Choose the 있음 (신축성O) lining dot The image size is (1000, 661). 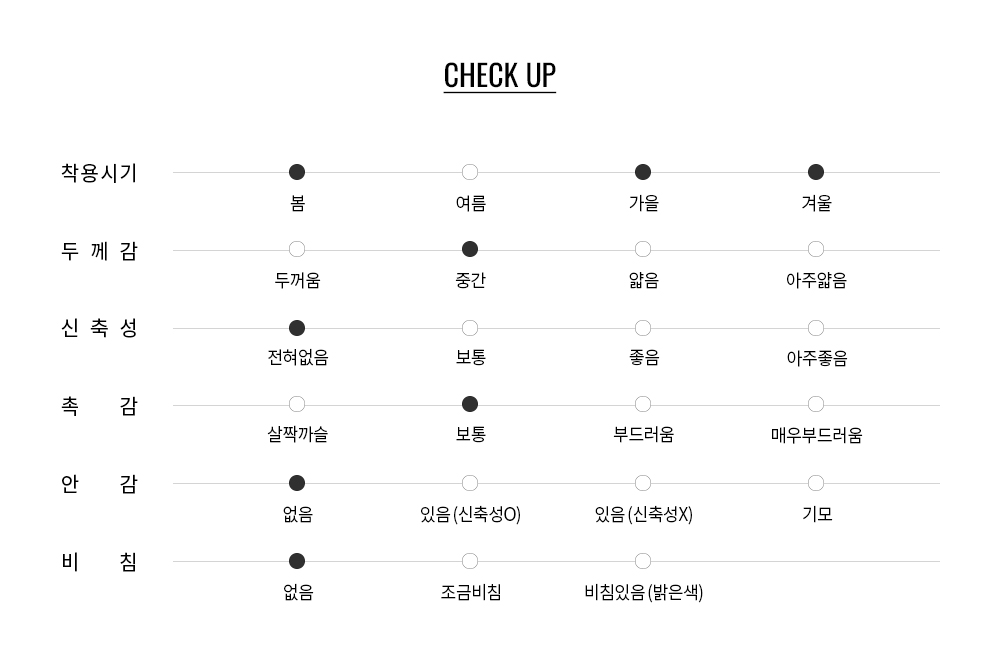470,483
